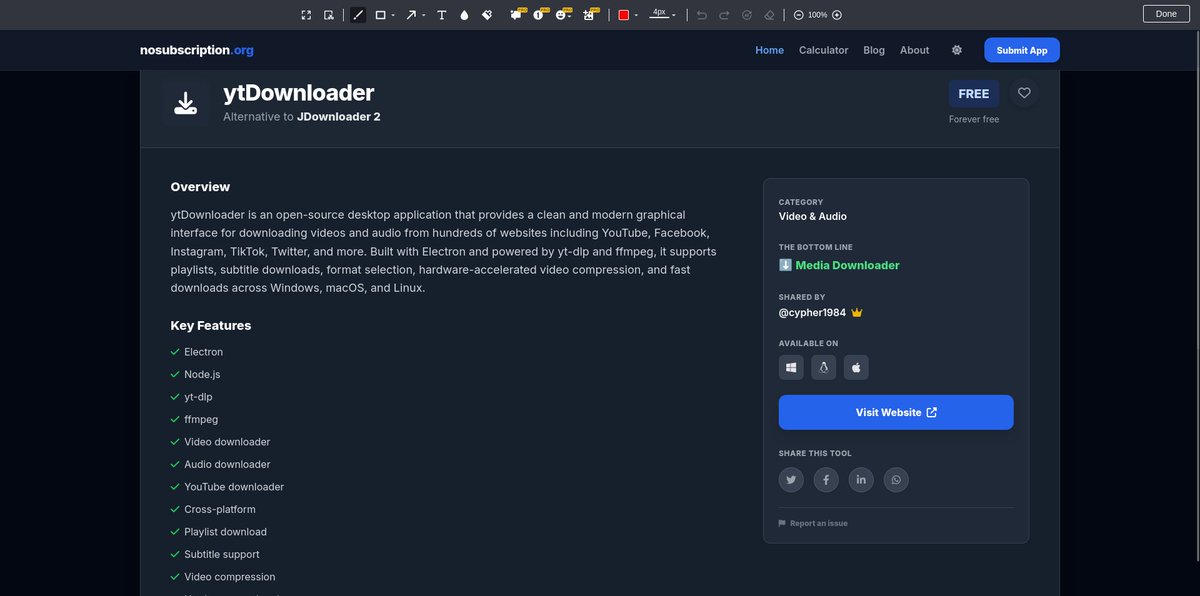Choose the line drawing tool
The height and width of the screenshot is (596, 1200).
[358, 15]
